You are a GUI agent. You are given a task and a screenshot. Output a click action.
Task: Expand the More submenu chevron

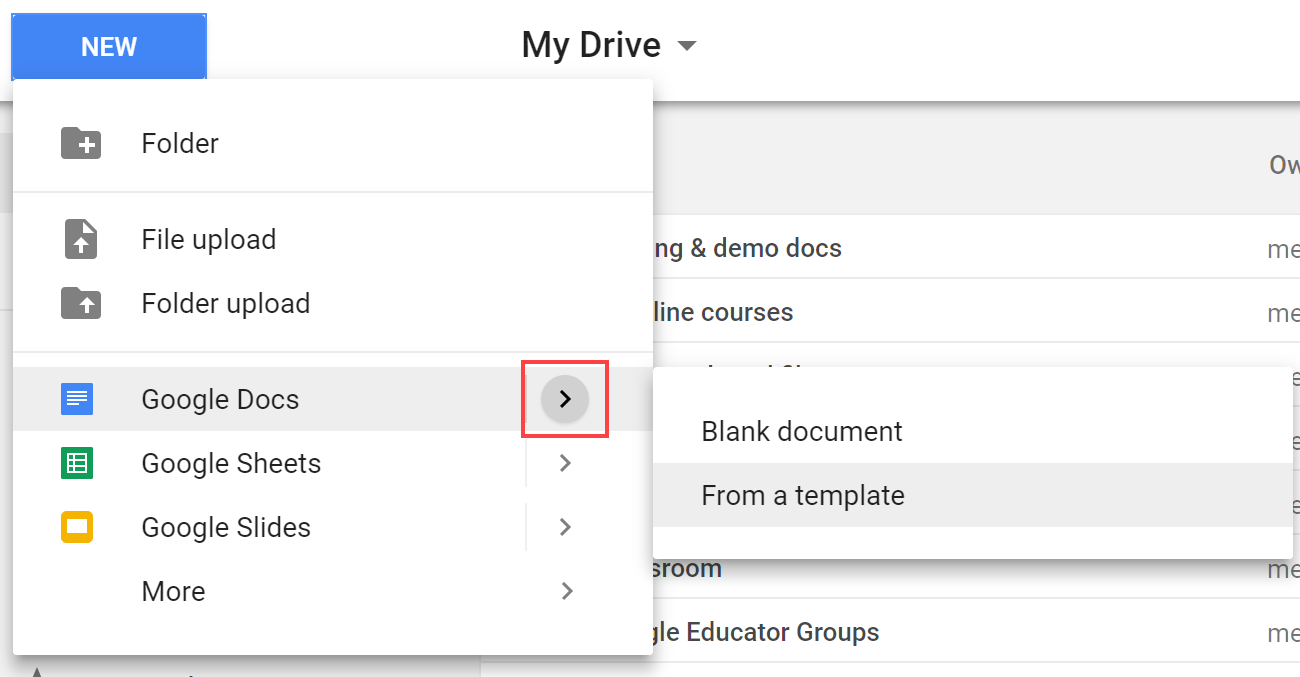tap(565, 591)
